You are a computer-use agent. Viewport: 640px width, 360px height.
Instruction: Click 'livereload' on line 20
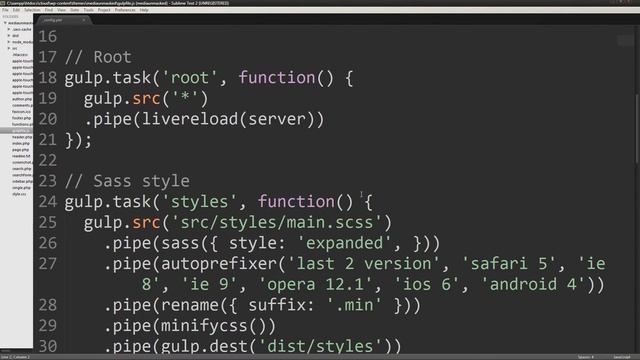point(190,119)
